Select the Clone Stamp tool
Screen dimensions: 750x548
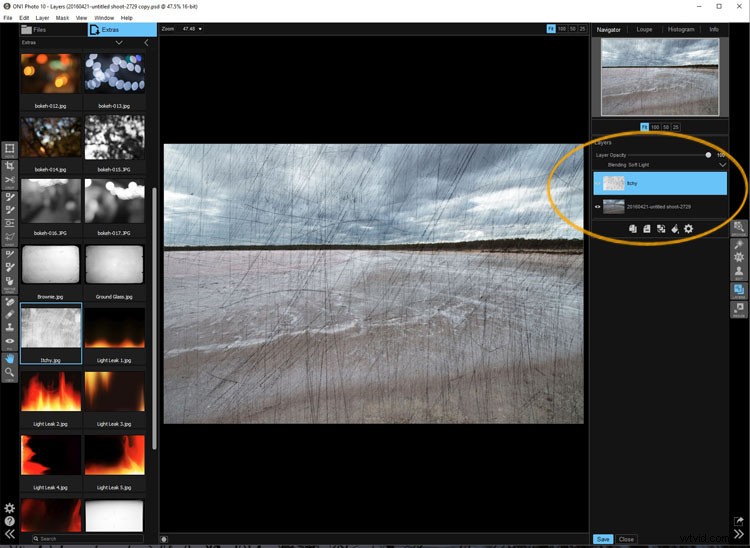pyautogui.click(x=9, y=328)
